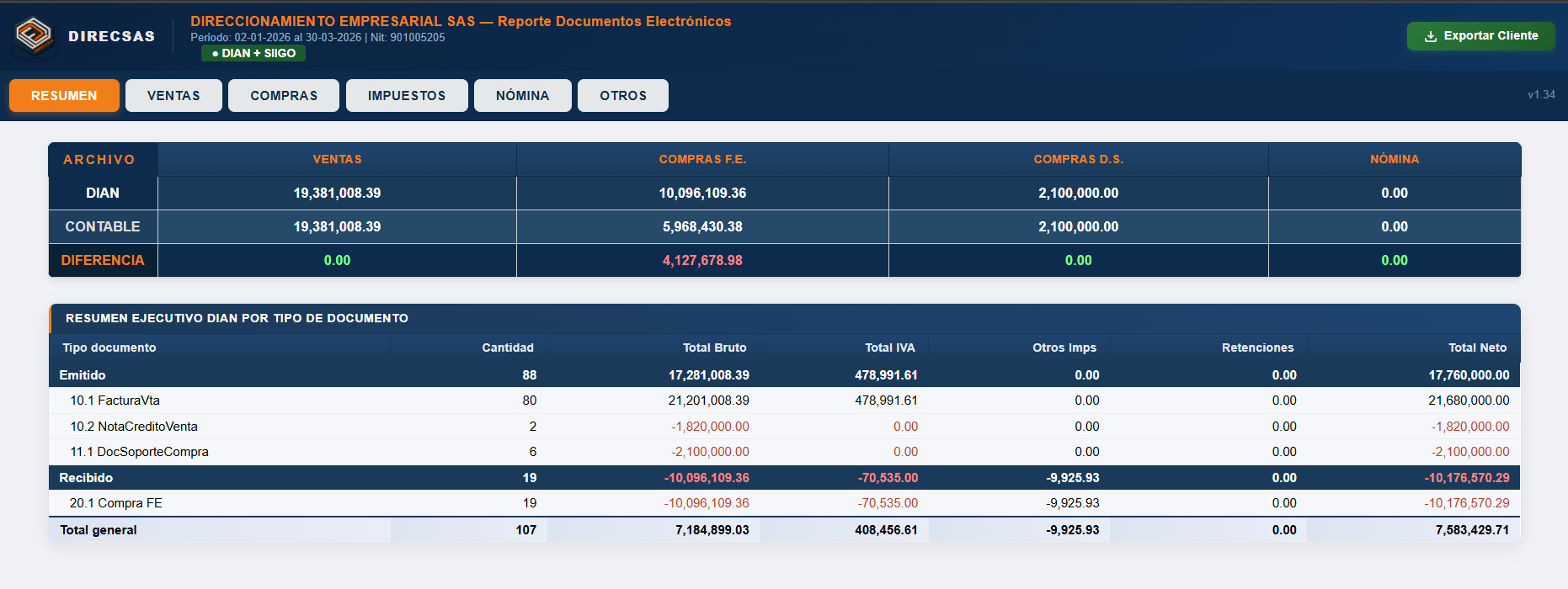Open the OTROS tab
Image resolution: width=1568 pixels, height=589 pixels.
623,96
